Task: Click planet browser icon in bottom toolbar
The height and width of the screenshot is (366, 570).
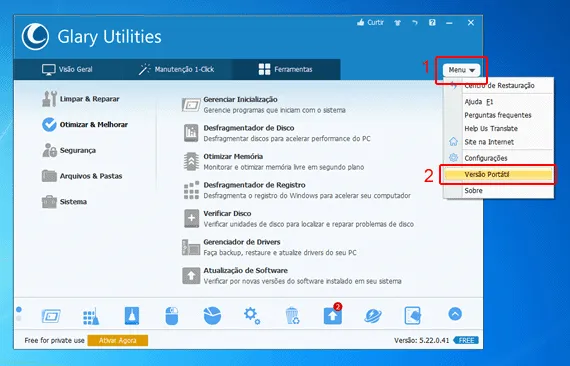Action: click(373, 315)
